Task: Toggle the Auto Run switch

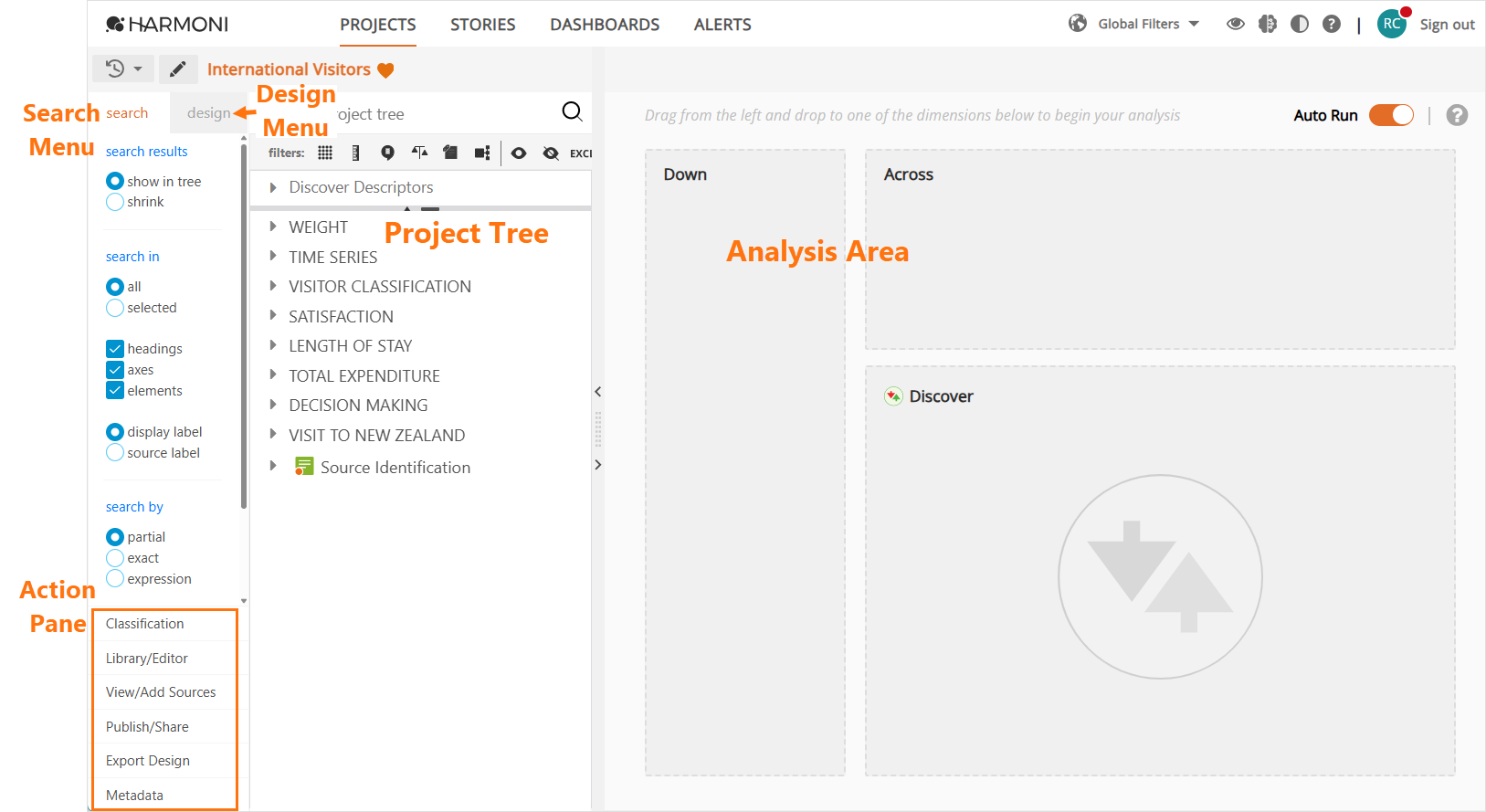Action: [1391, 115]
